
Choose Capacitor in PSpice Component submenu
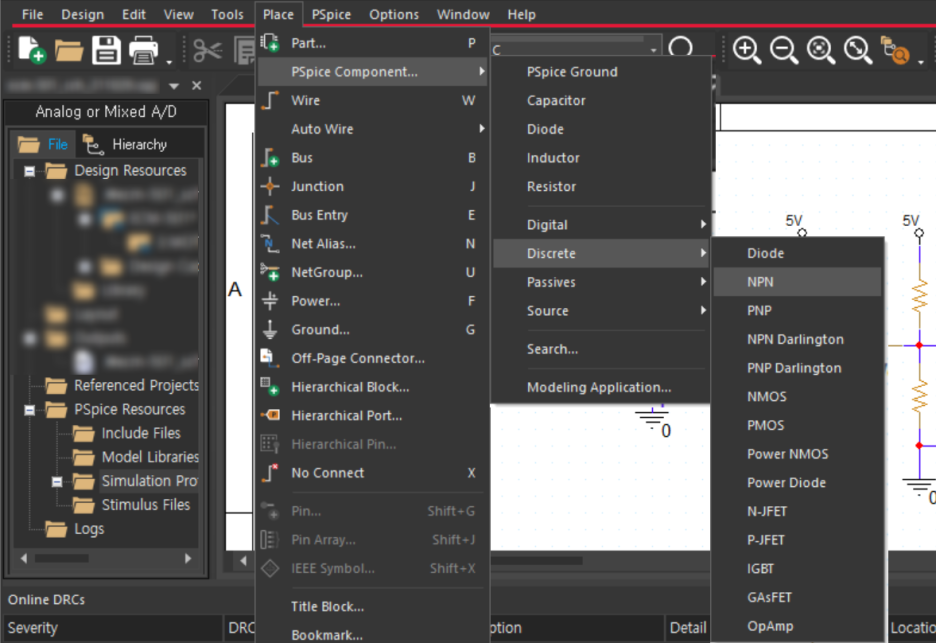pyautogui.click(x=601, y=100)
